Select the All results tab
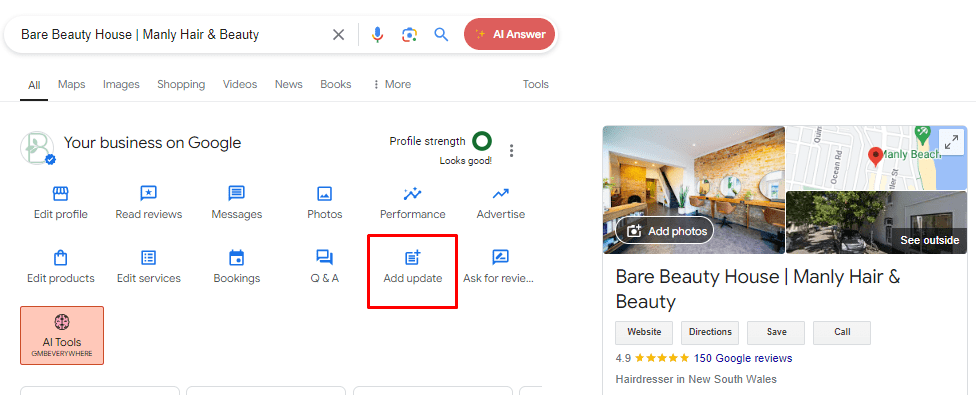The height and width of the screenshot is (395, 976). tap(34, 85)
